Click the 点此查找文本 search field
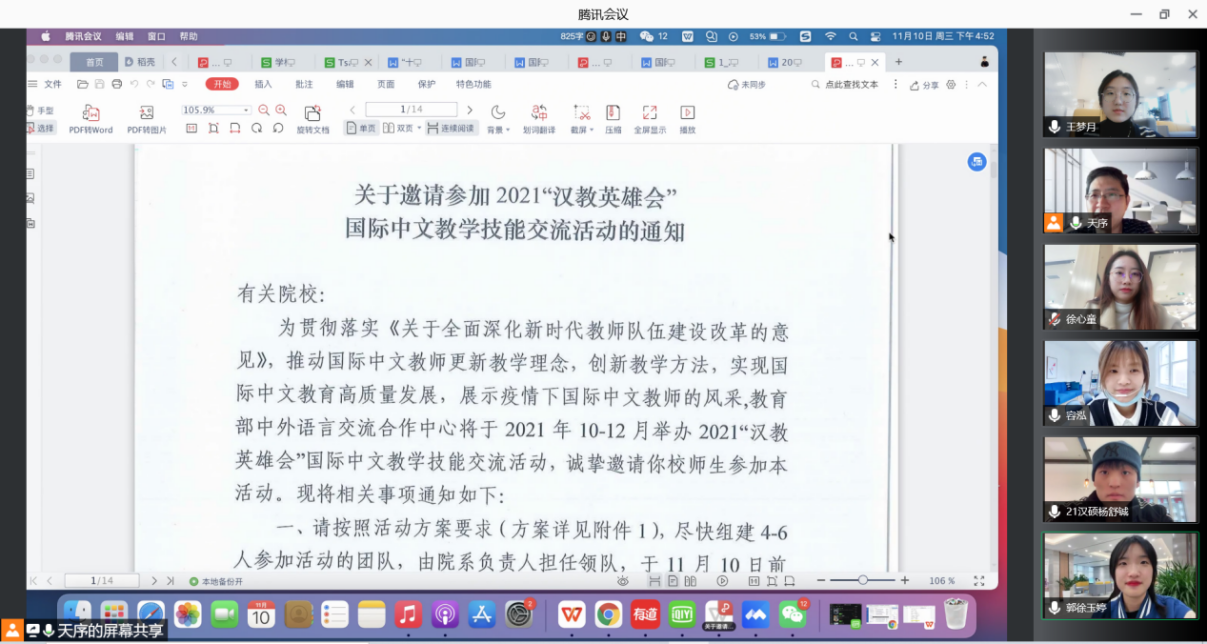Viewport: 1207px width, 644px height. click(853, 84)
